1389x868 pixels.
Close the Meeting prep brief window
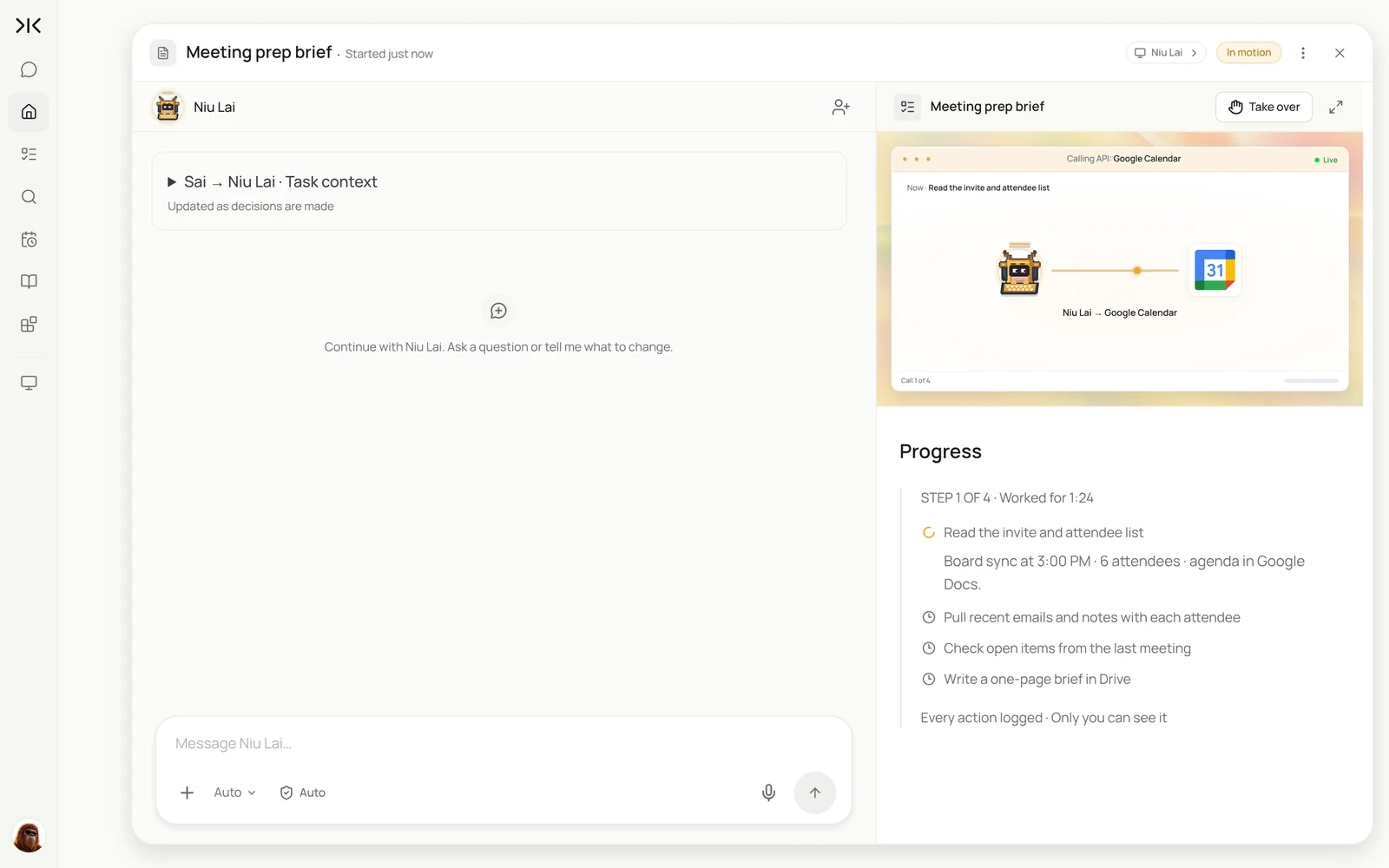coord(1340,53)
